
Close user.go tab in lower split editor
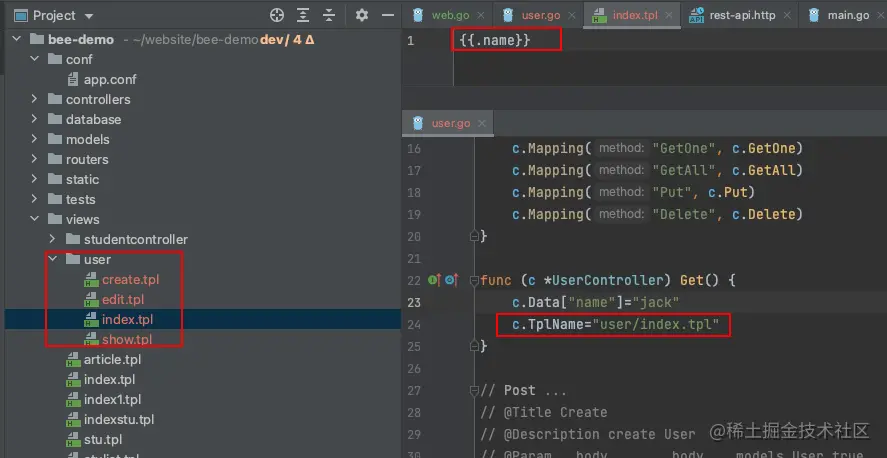[482, 124]
